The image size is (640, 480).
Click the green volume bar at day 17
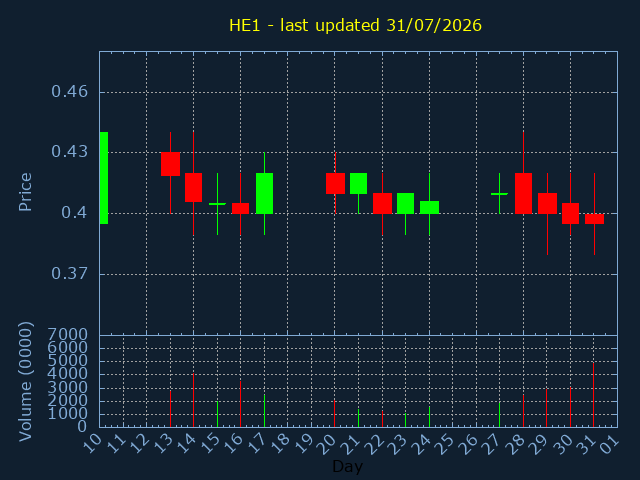click(264, 411)
